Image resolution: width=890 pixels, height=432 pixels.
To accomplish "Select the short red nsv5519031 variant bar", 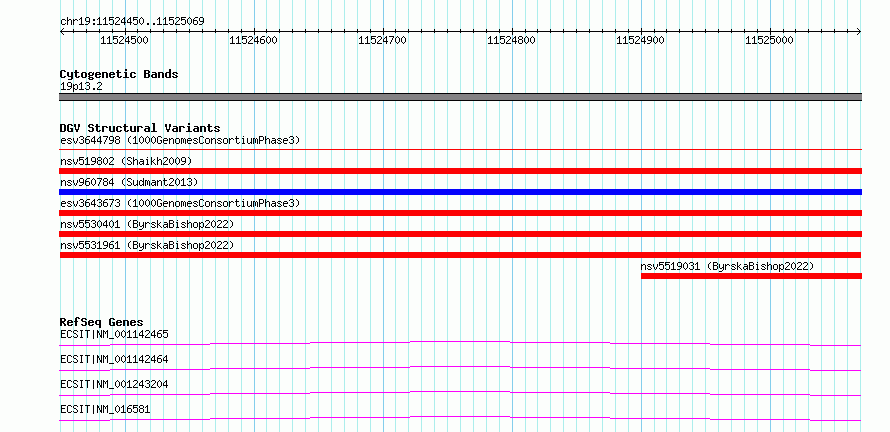I will click(x=752, y=276).
